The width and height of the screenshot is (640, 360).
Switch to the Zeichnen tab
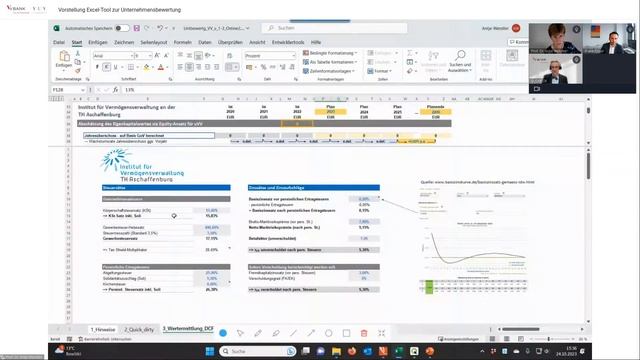pyautogui.click(x=124, y=42)
